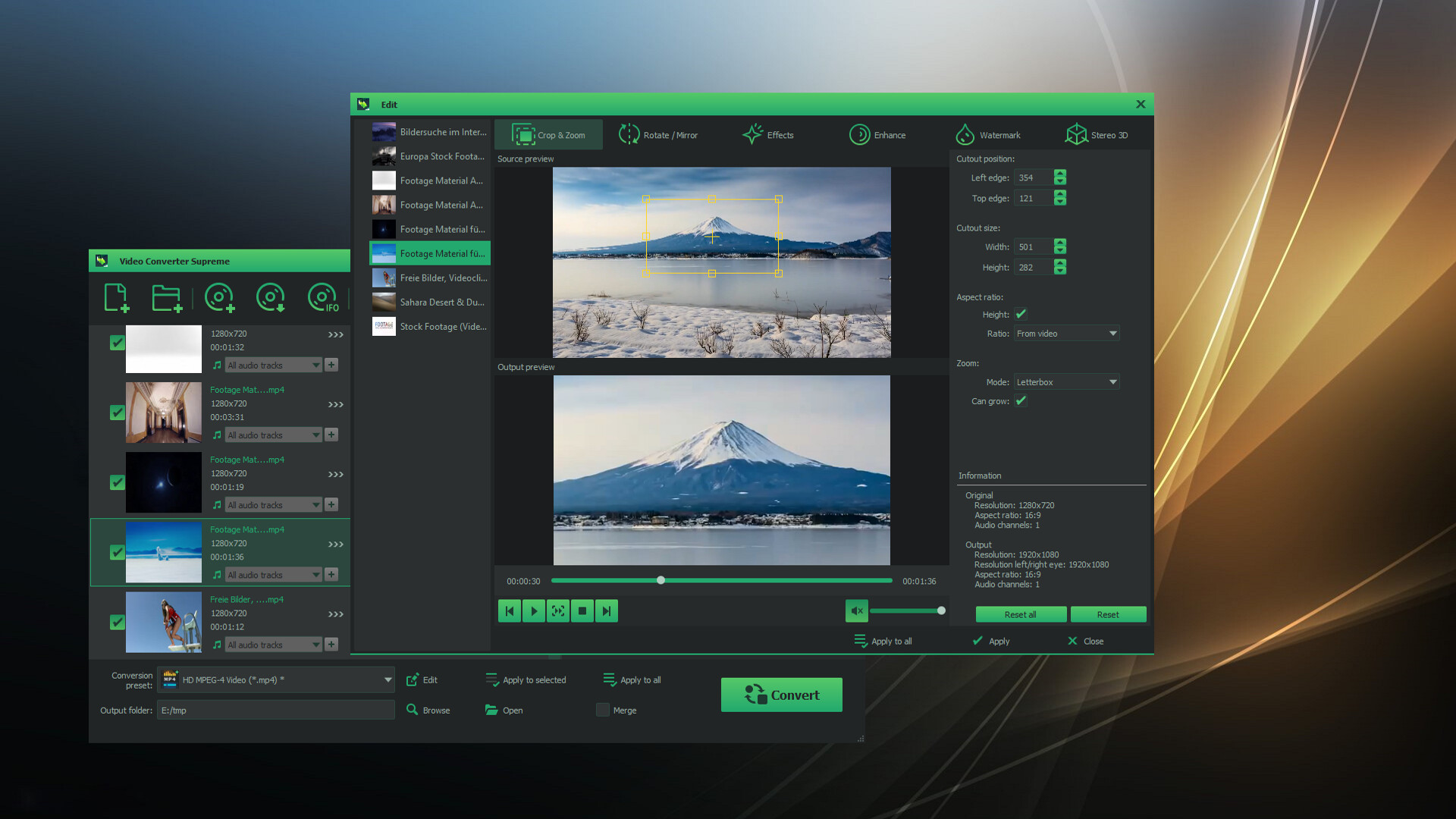Screen dimensions: 1456x819
Task: Switch to the Stereo 3D tab
Action: click(1097, 134)
